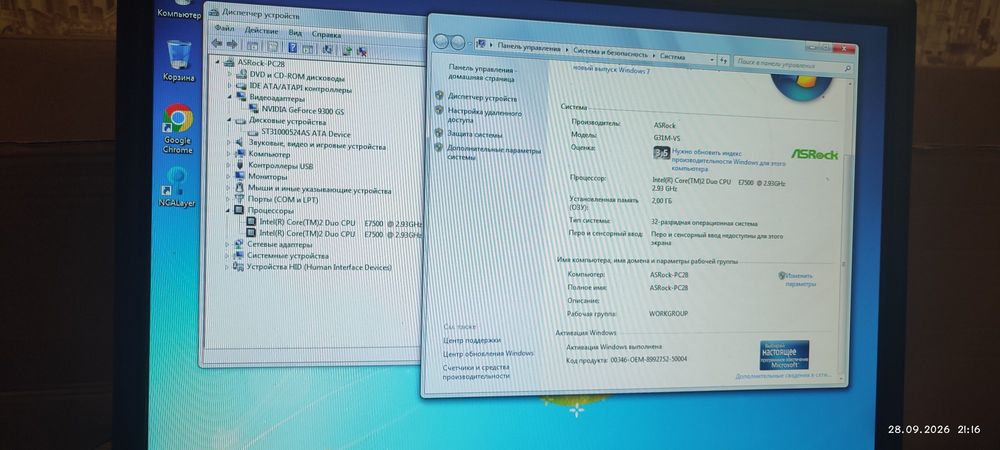The image size is (1000, 450).
Task: Collapse ASRock-PC28 root node
Action: [217, 62]
